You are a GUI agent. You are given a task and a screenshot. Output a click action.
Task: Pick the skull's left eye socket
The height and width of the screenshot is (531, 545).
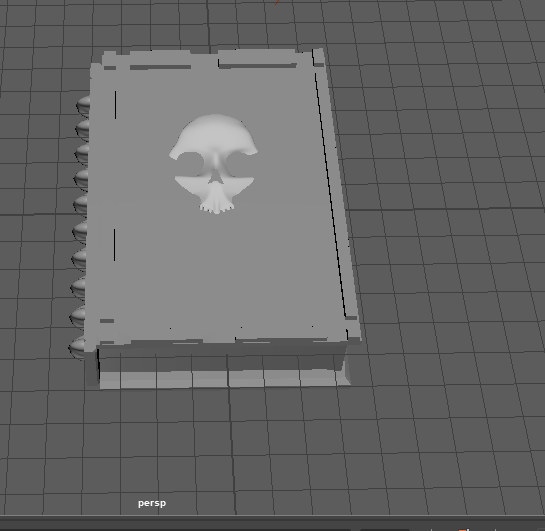pos(190,164)
